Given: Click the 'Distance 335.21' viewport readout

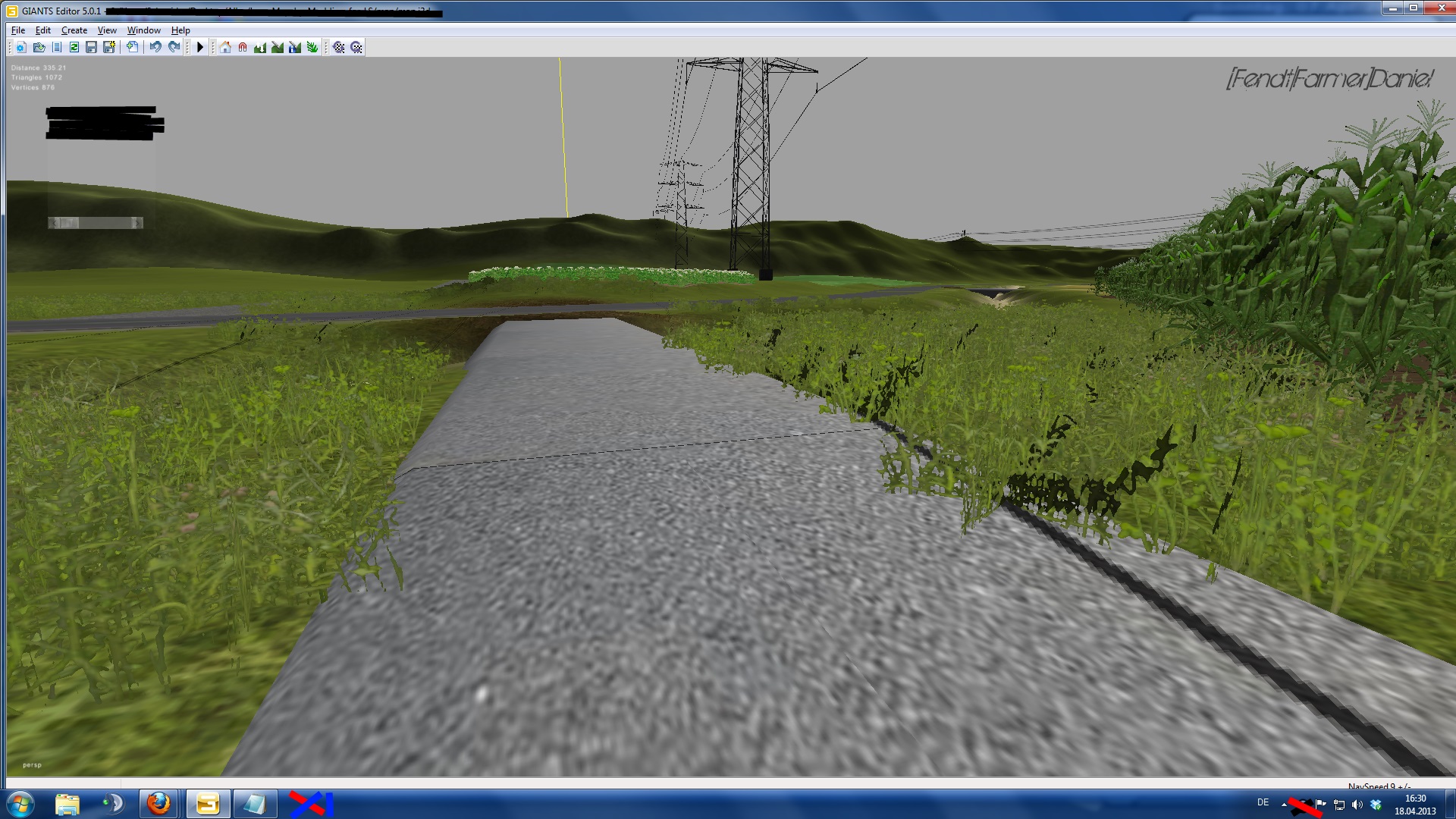Looking at the screenshot, I should [x=39, y=67].
